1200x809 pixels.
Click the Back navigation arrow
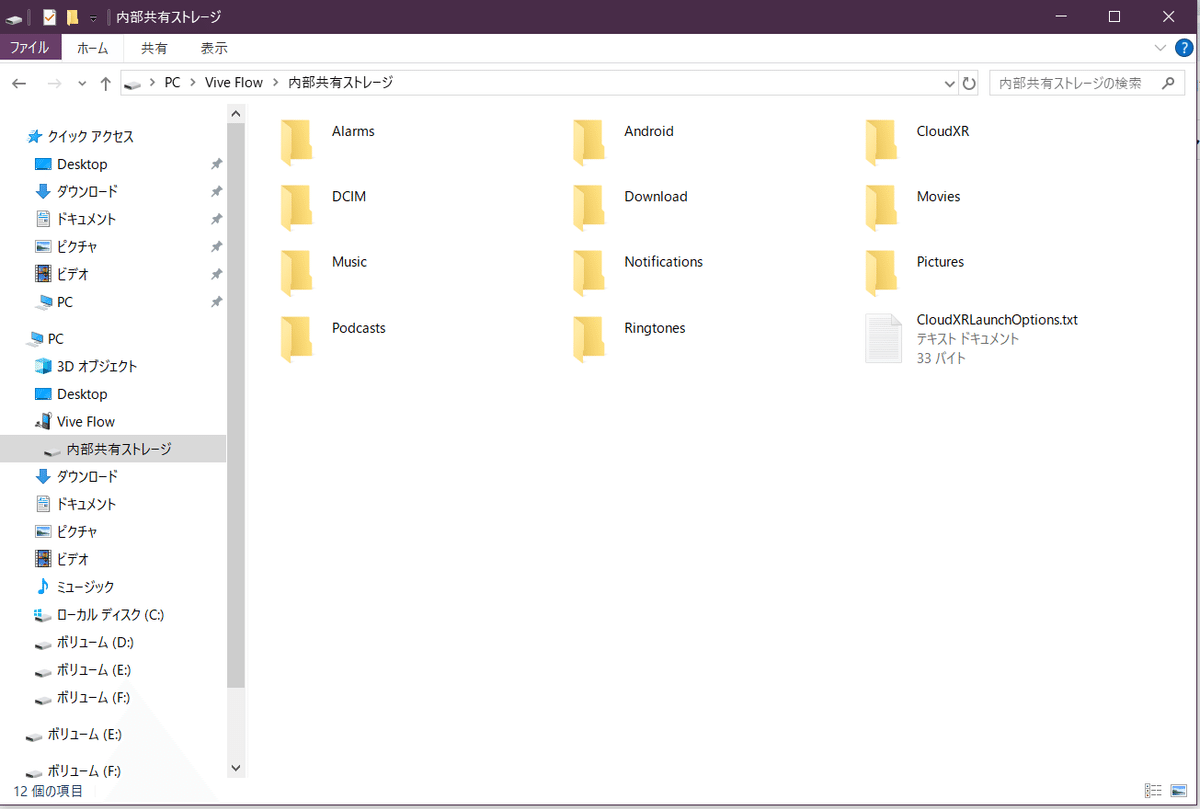19,83
